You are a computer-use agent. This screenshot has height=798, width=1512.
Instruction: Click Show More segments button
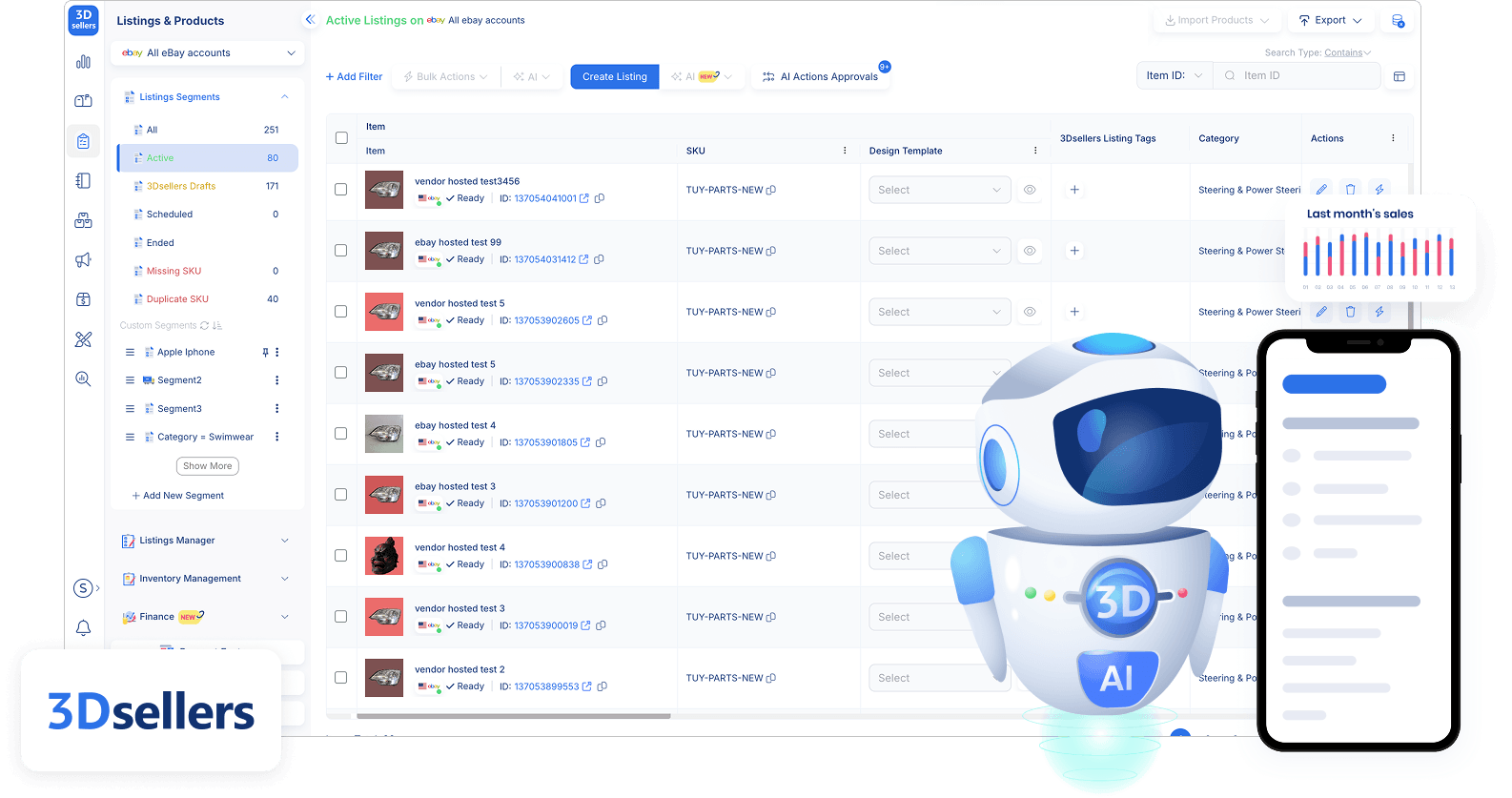(x=208, y=466)
